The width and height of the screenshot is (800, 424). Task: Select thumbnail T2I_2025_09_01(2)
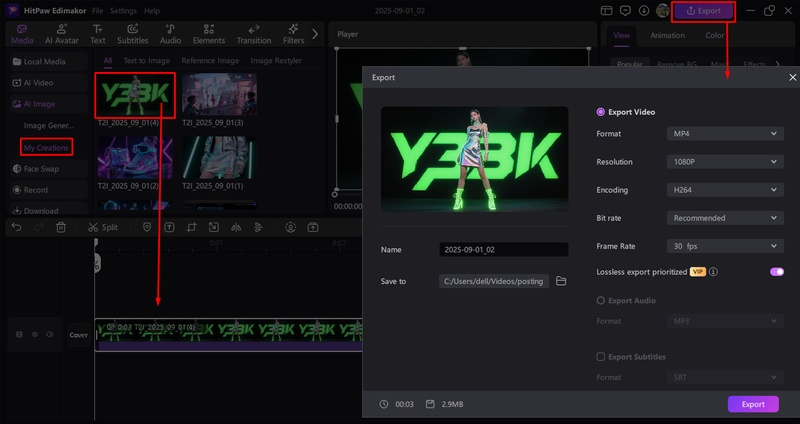tap(135, 158)
